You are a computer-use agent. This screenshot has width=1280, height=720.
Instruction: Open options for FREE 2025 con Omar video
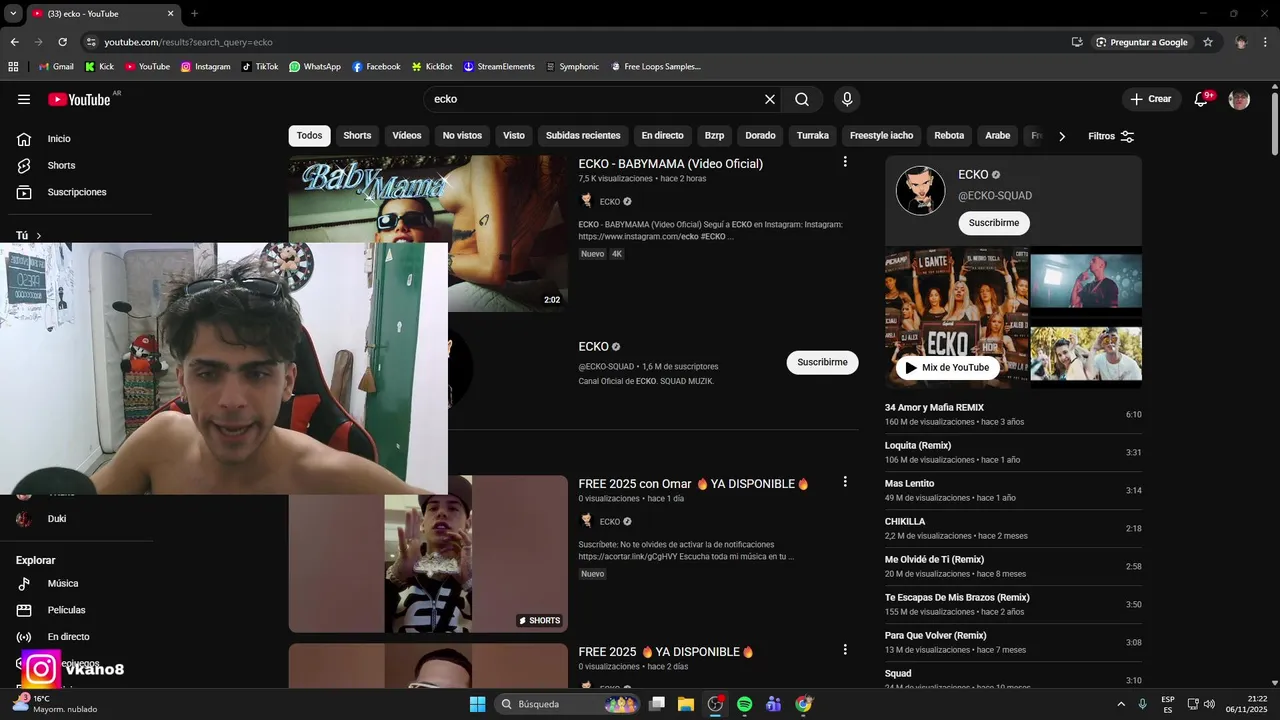tap(845, 482)
